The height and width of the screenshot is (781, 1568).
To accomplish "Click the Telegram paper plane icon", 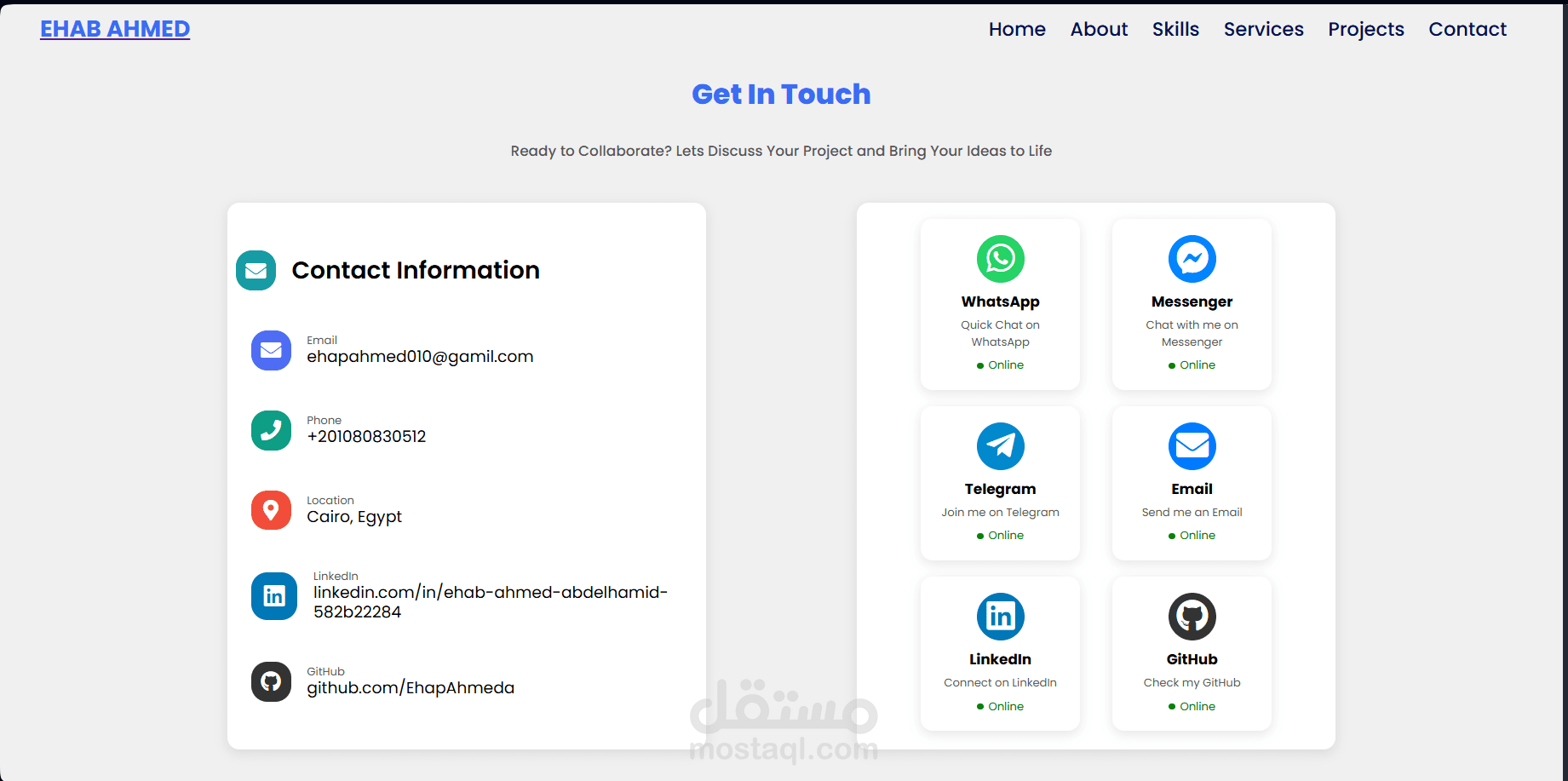I will pyautogui.click(x=1001, y=446).
